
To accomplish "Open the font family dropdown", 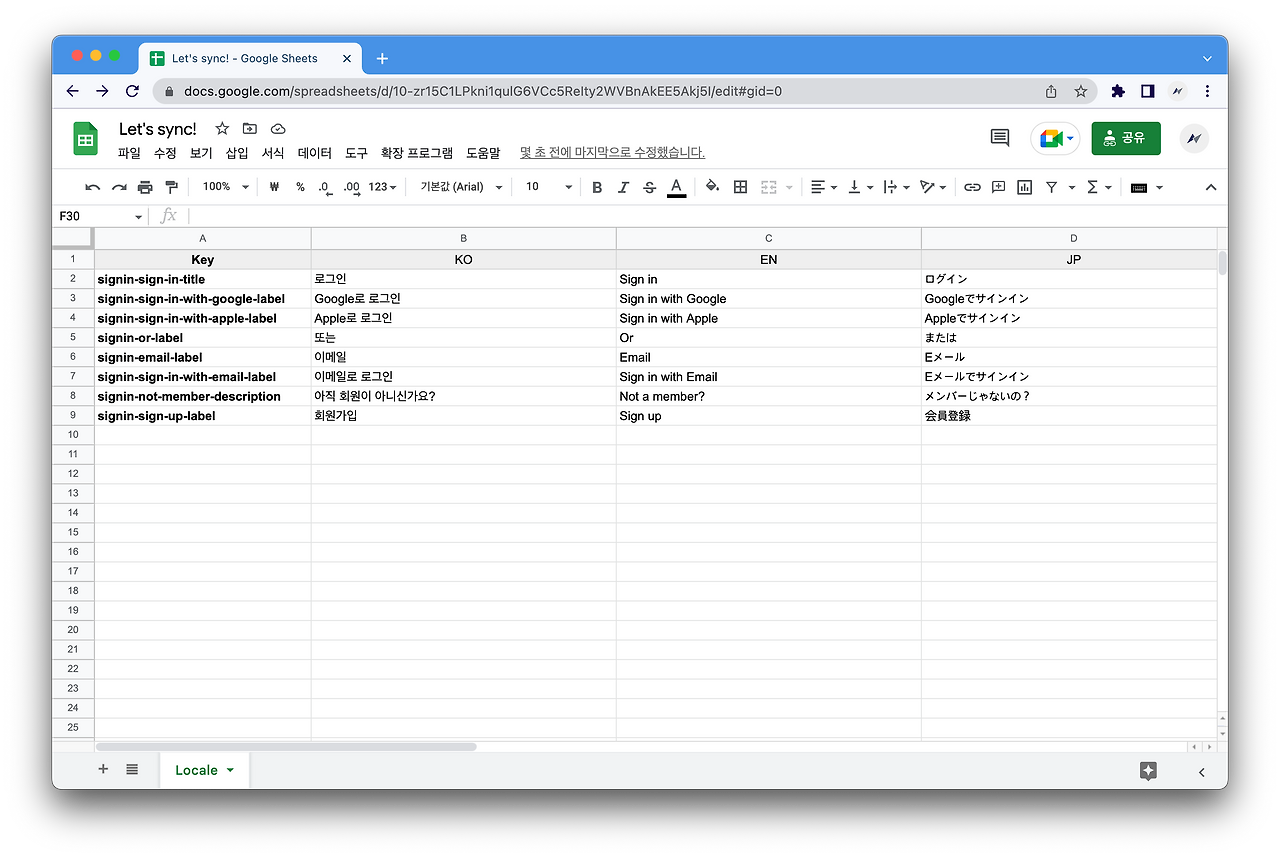I will click(461, 187).
